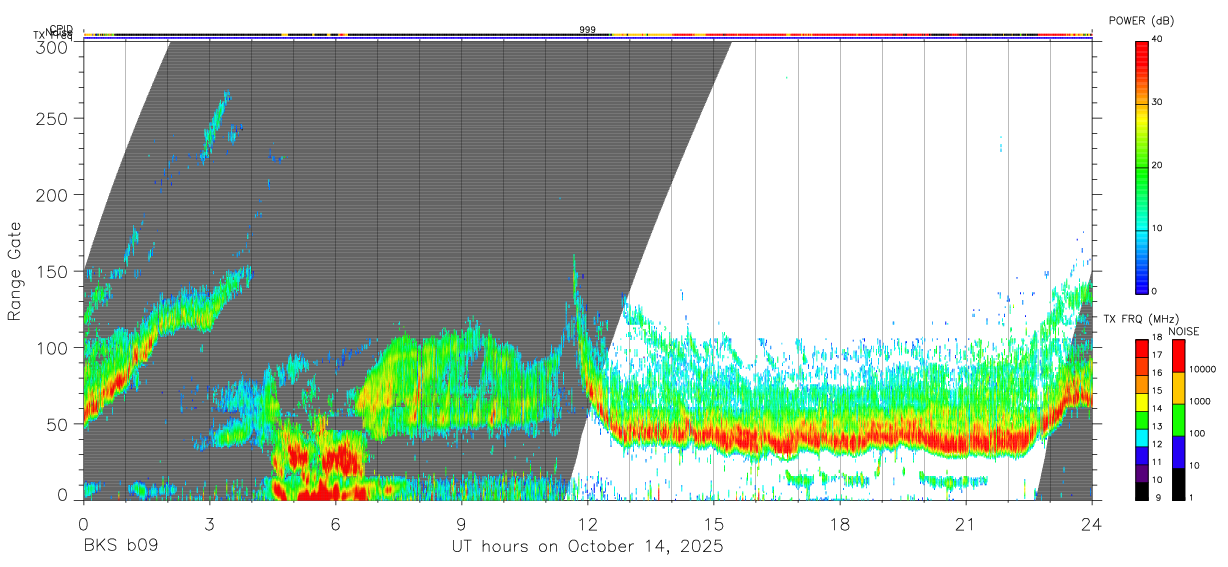
Task: Click the BKS b09 radar beam label
Action: (119, 546)
